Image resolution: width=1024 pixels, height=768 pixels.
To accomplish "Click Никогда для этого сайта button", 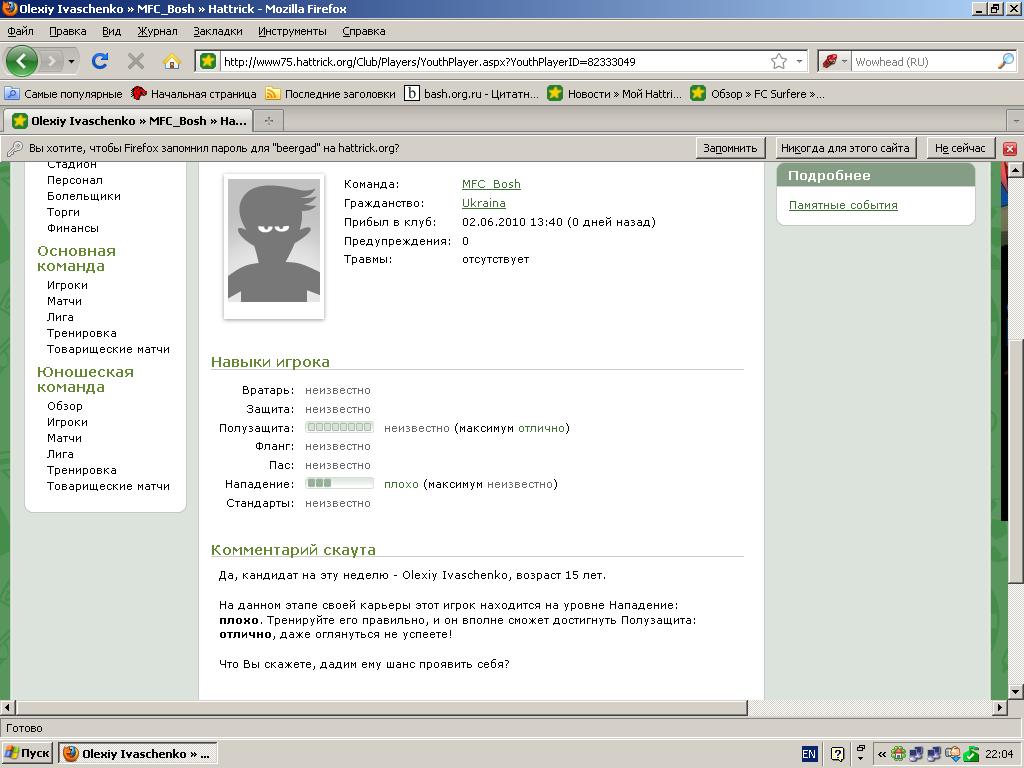I will [845, 148].
